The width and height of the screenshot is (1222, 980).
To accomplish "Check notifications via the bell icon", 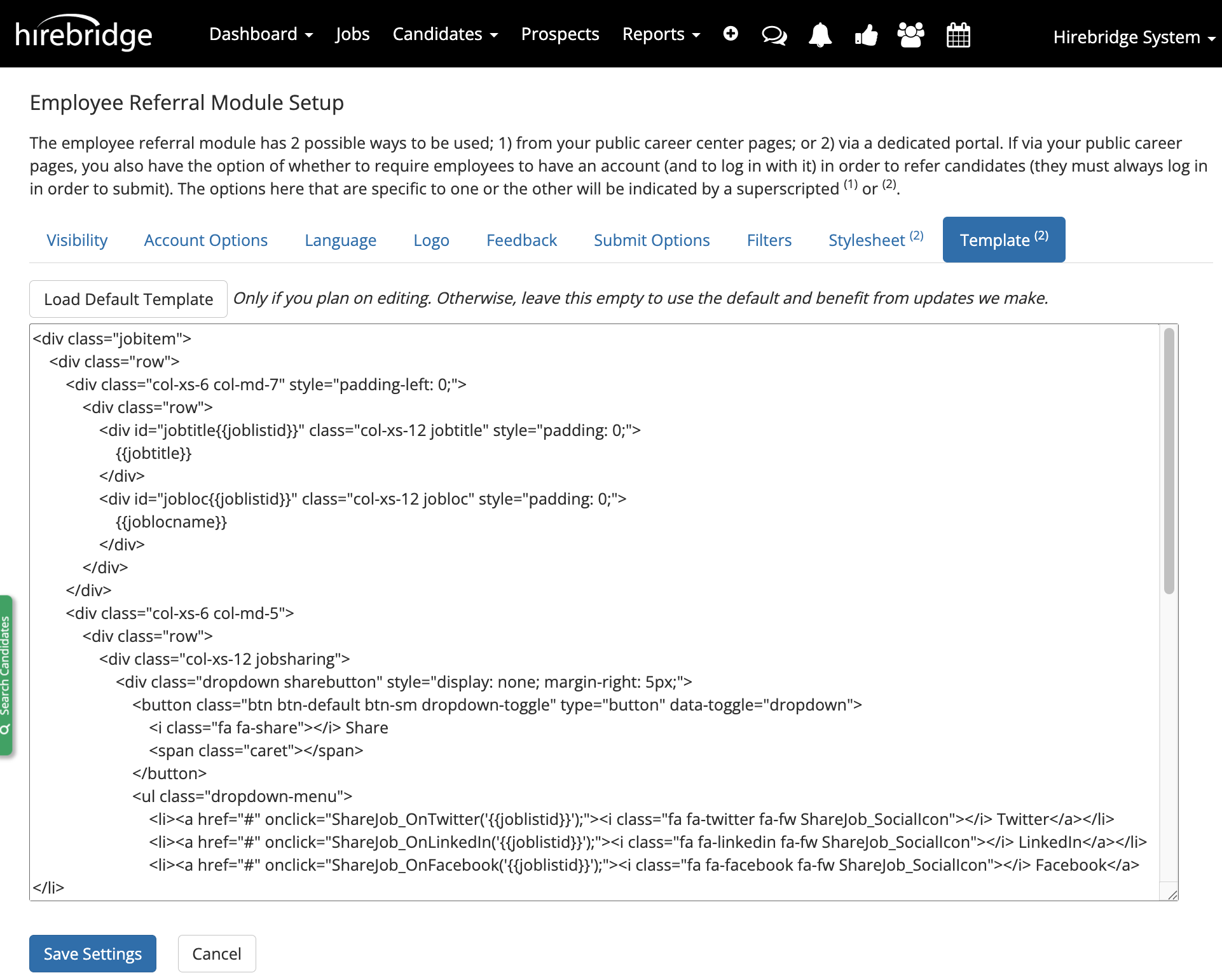I will click(x=820, y=36).
